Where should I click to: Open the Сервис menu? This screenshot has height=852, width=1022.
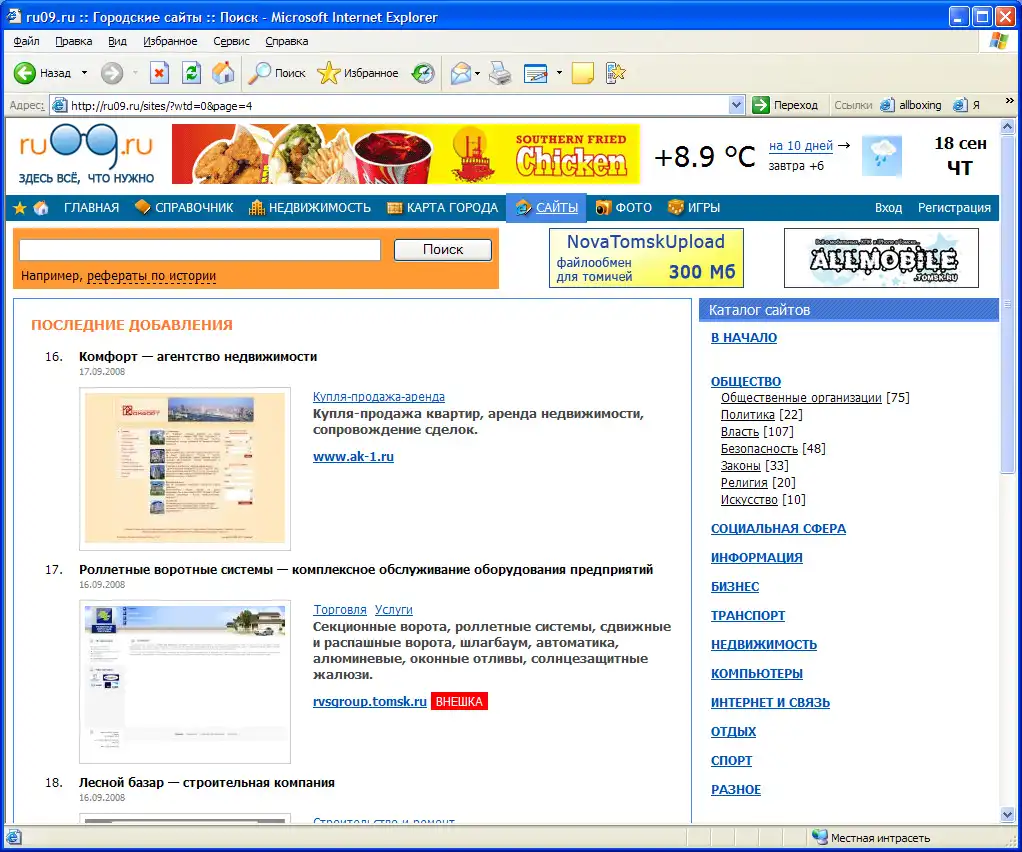[231, 41]
